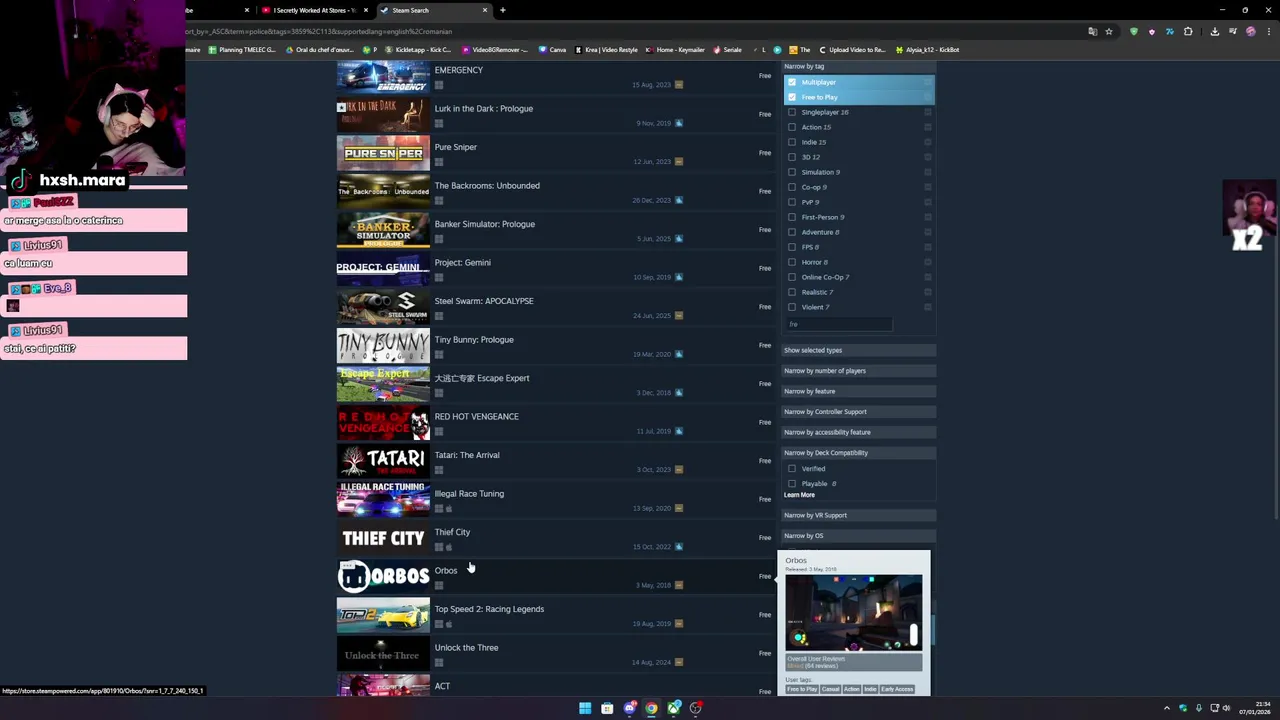The width and height of the screenshot is (1280, 720).
Task: Open the Alysia_k12 - KickBot bookmark
Action: coord(928,50)
